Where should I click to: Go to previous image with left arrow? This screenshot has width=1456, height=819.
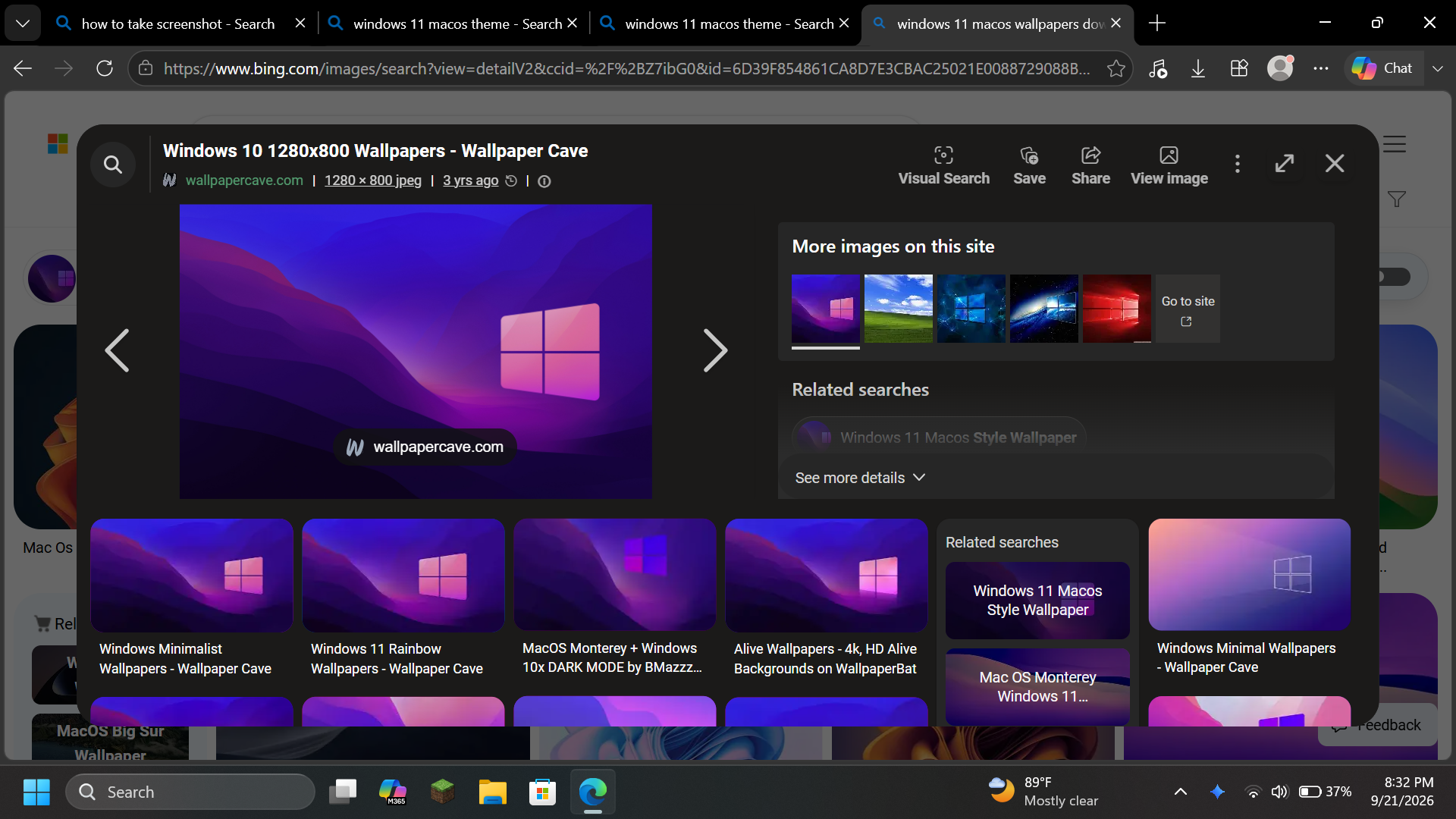click(x=117, y=350)
